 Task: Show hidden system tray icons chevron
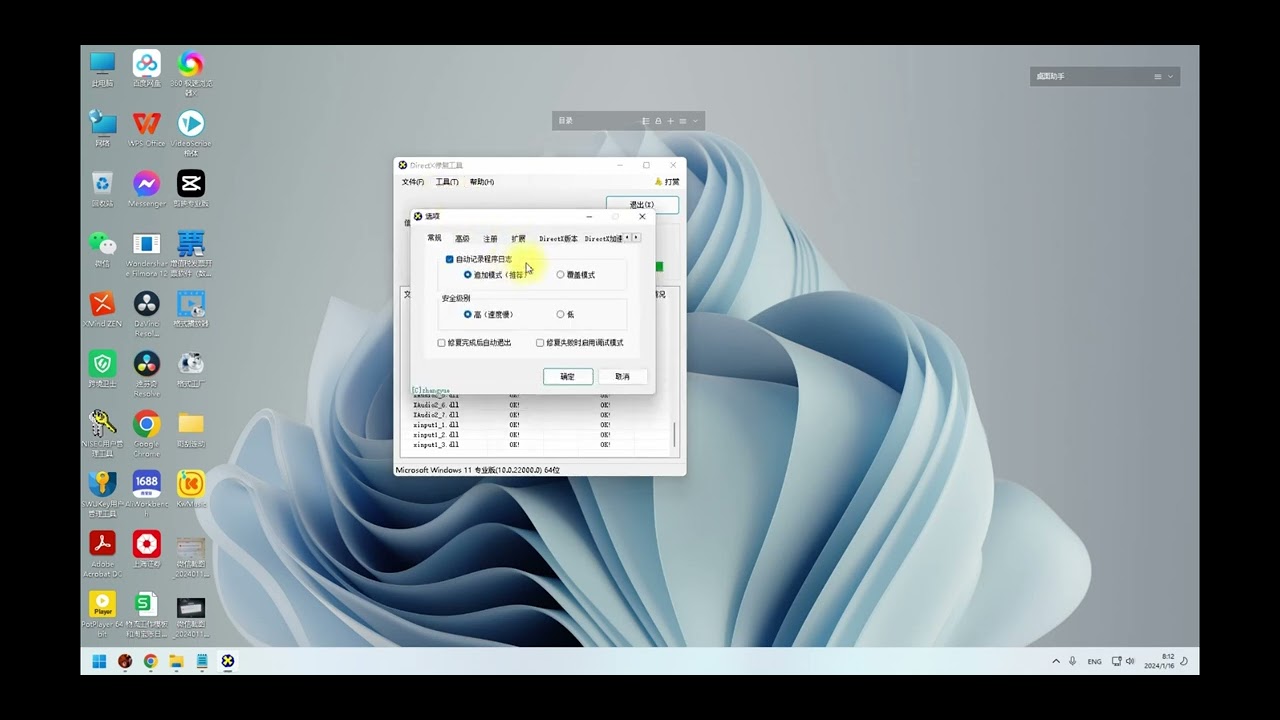[x=1056, y=661]
